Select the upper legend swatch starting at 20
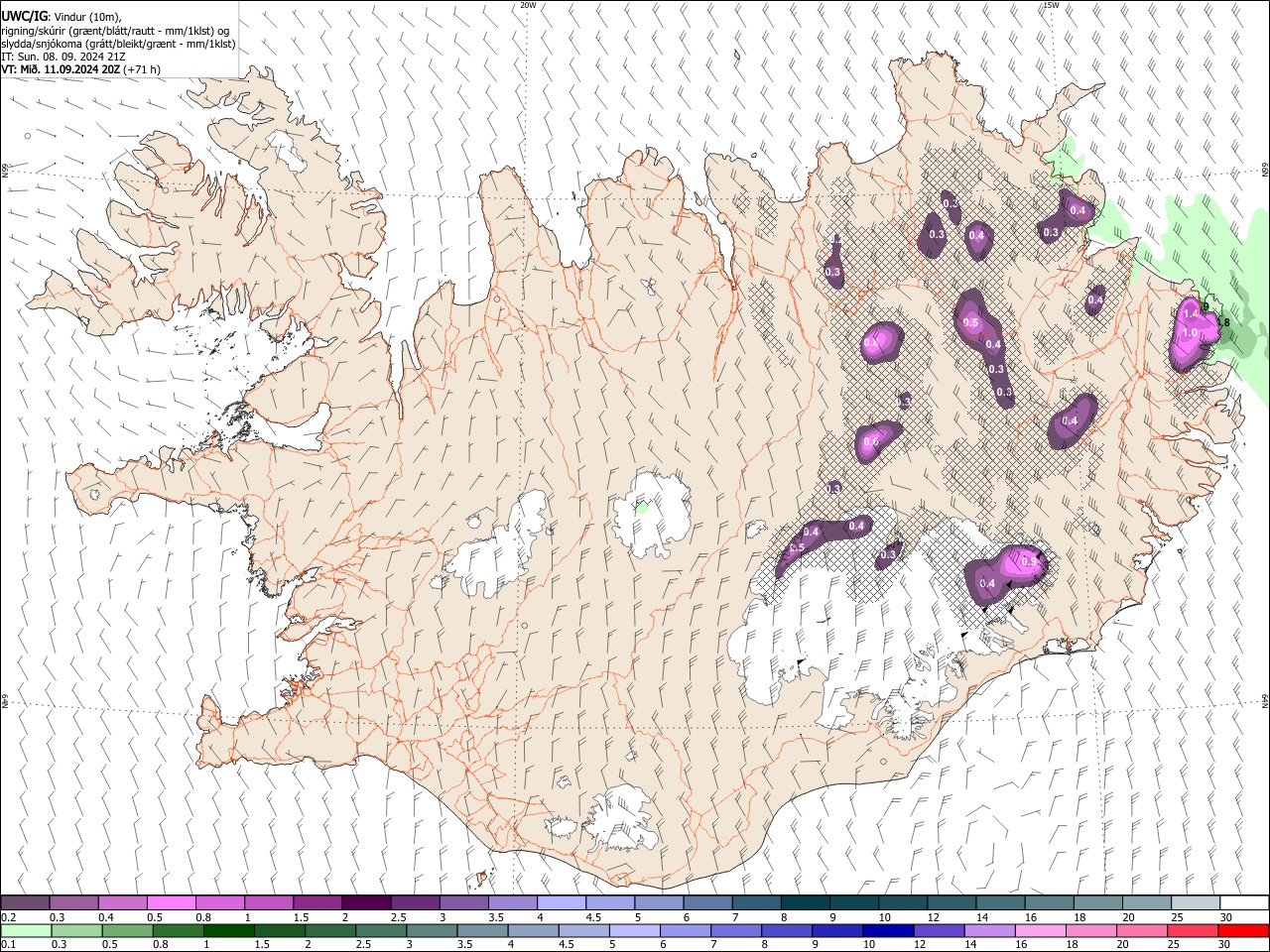 (x=1147, y=903)
